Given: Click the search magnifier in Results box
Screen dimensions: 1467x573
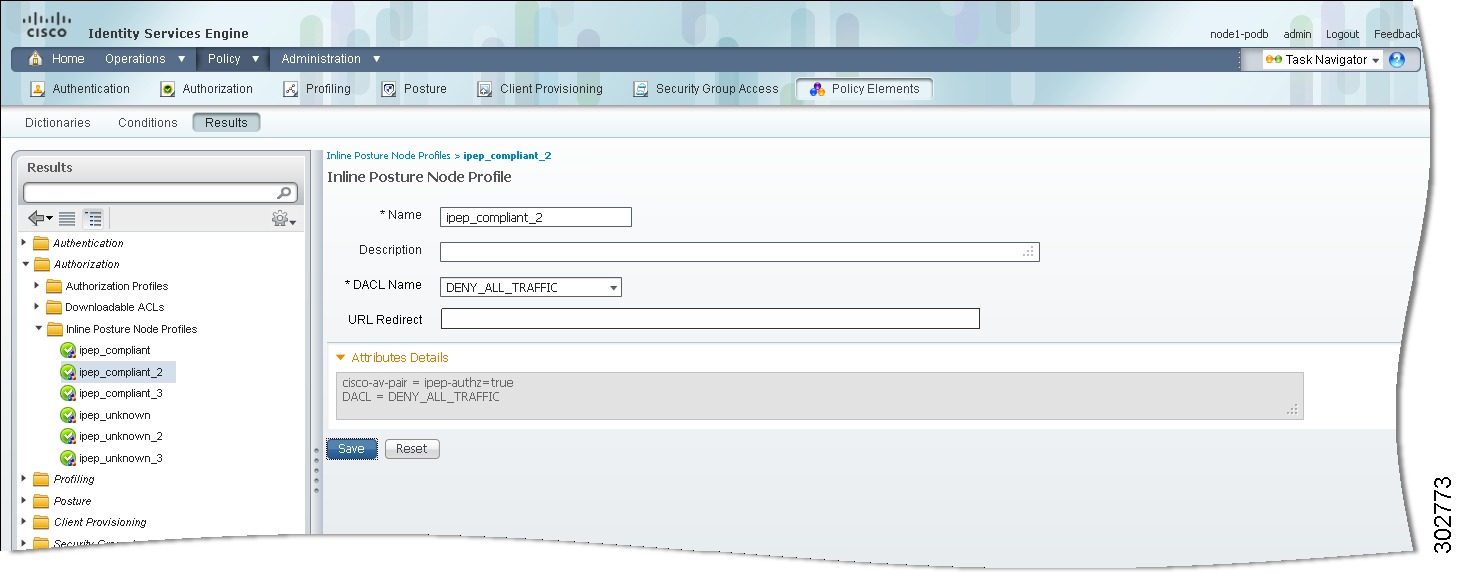Looking at the screenshot, I should 285,193.
